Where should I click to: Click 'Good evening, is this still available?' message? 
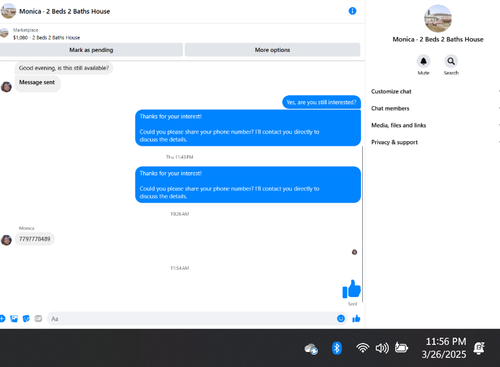[x=64, y=68]
